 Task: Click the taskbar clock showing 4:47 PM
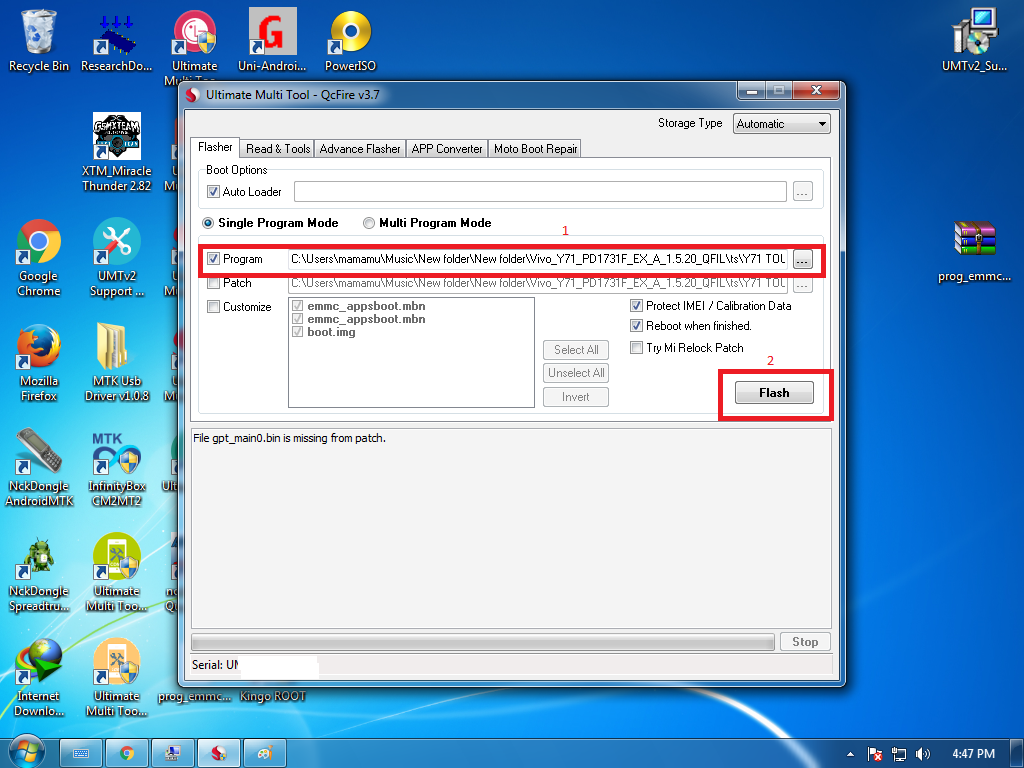(x=973, y=754)
